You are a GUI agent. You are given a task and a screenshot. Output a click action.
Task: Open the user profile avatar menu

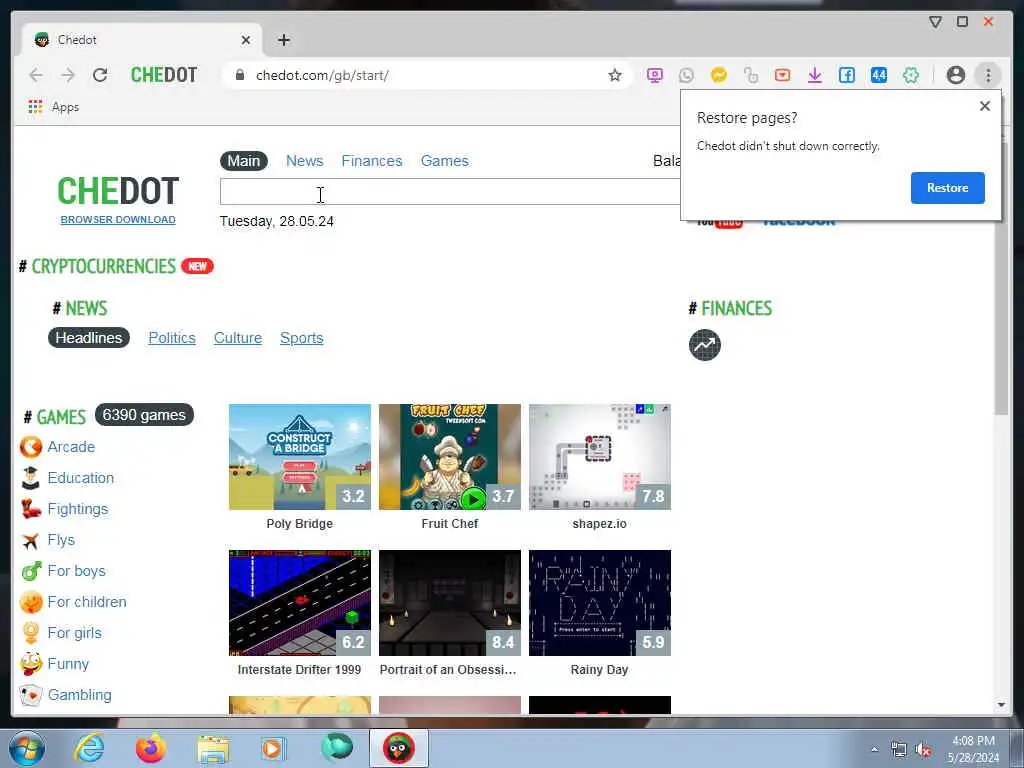(955, 75)
